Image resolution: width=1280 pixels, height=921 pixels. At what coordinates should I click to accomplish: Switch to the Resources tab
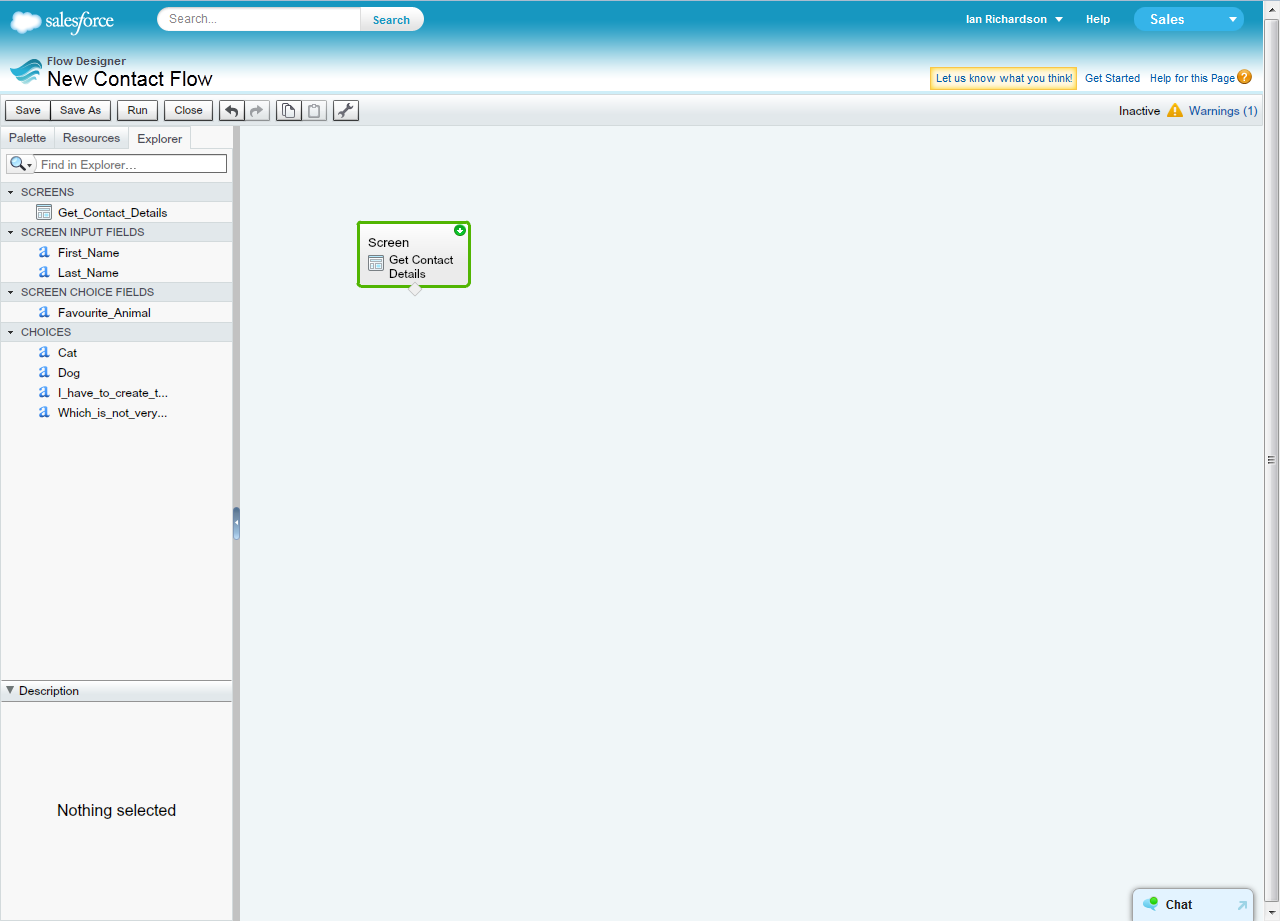coord(91,138)
